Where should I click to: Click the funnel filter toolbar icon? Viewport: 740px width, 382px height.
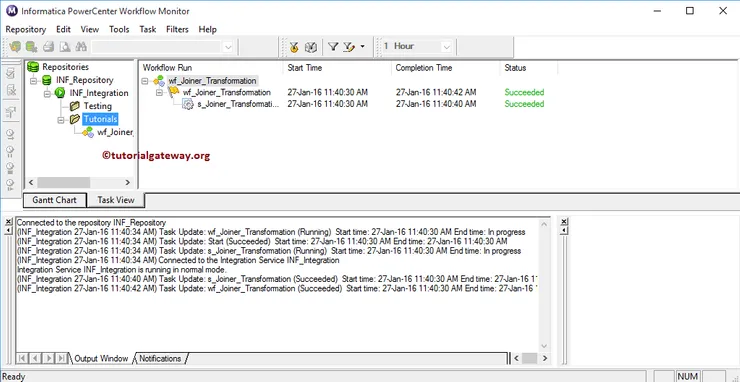coord(333,46)
